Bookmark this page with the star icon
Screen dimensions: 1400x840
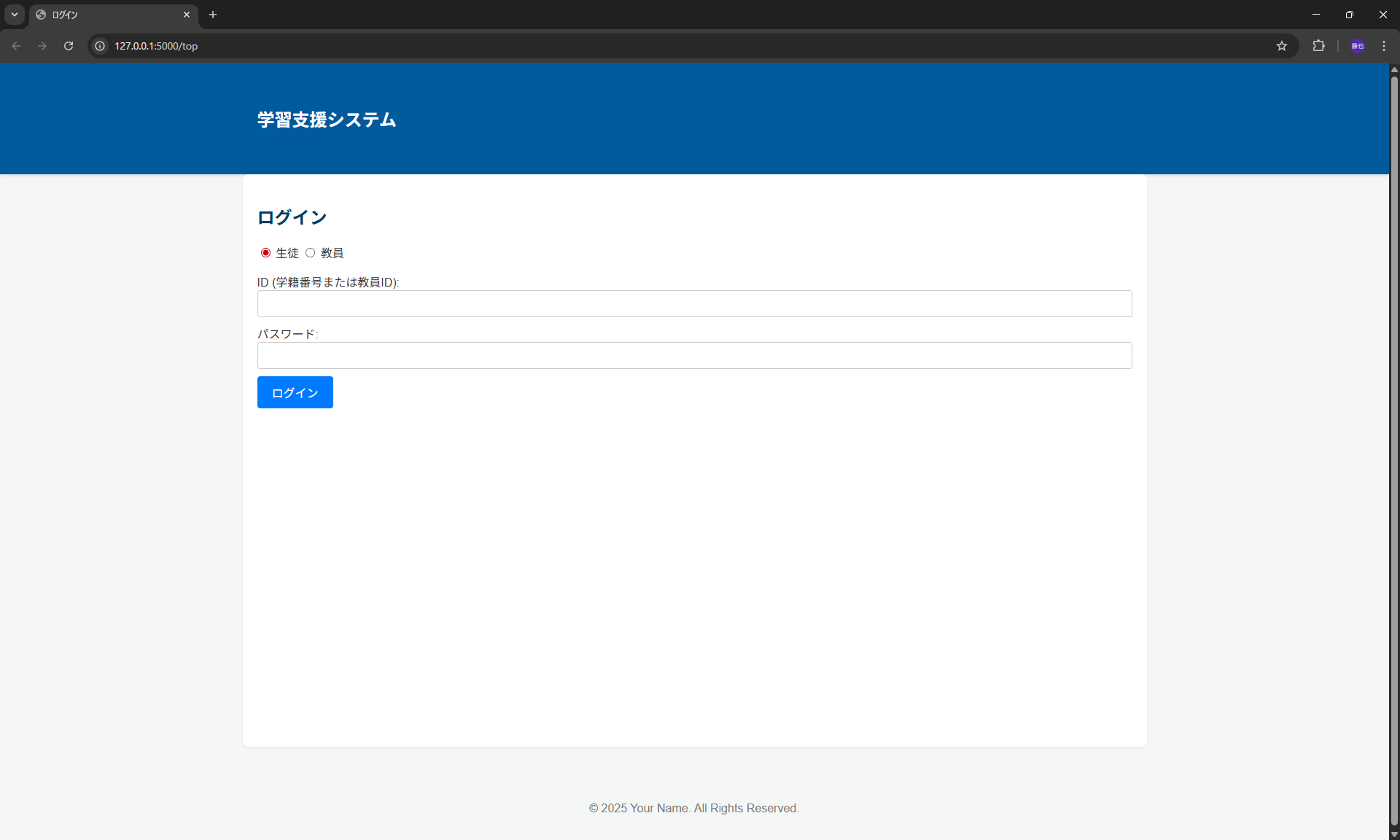(x=1282, y=46)
